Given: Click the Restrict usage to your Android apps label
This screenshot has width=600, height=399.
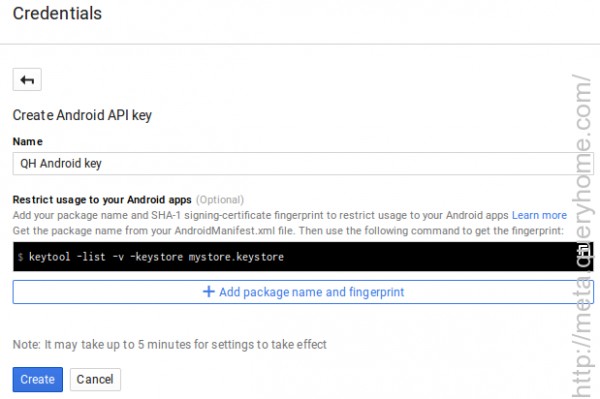Looking at the screenshot, I should click(102, 200).
